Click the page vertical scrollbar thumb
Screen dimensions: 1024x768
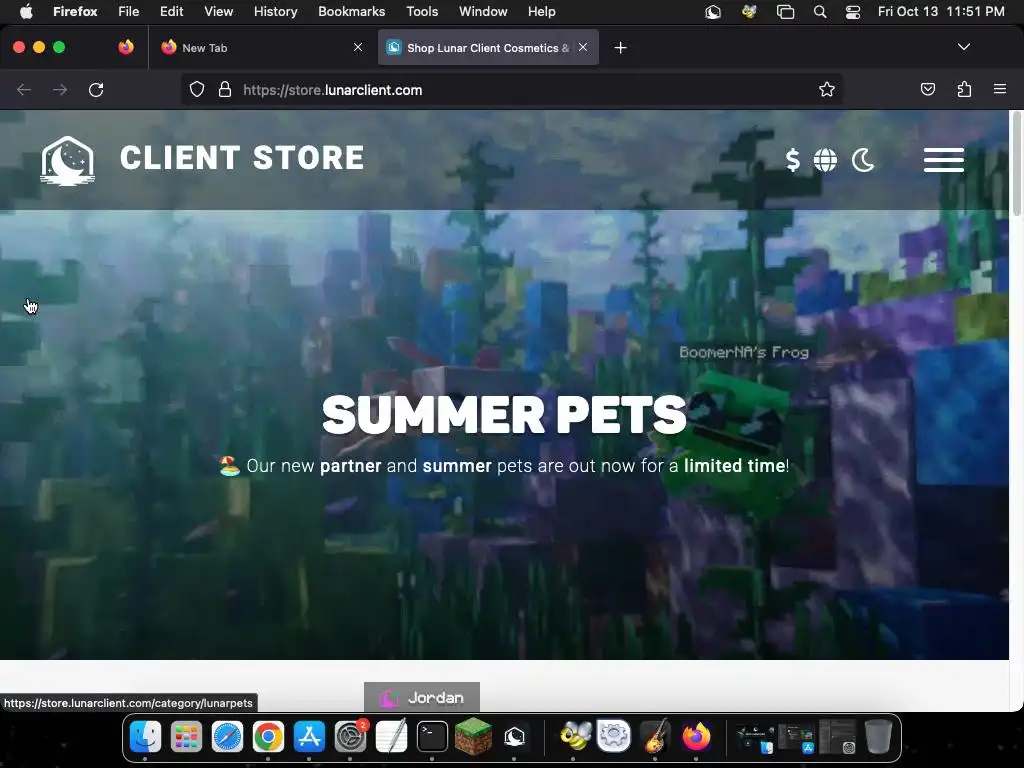pos(1016,163)
